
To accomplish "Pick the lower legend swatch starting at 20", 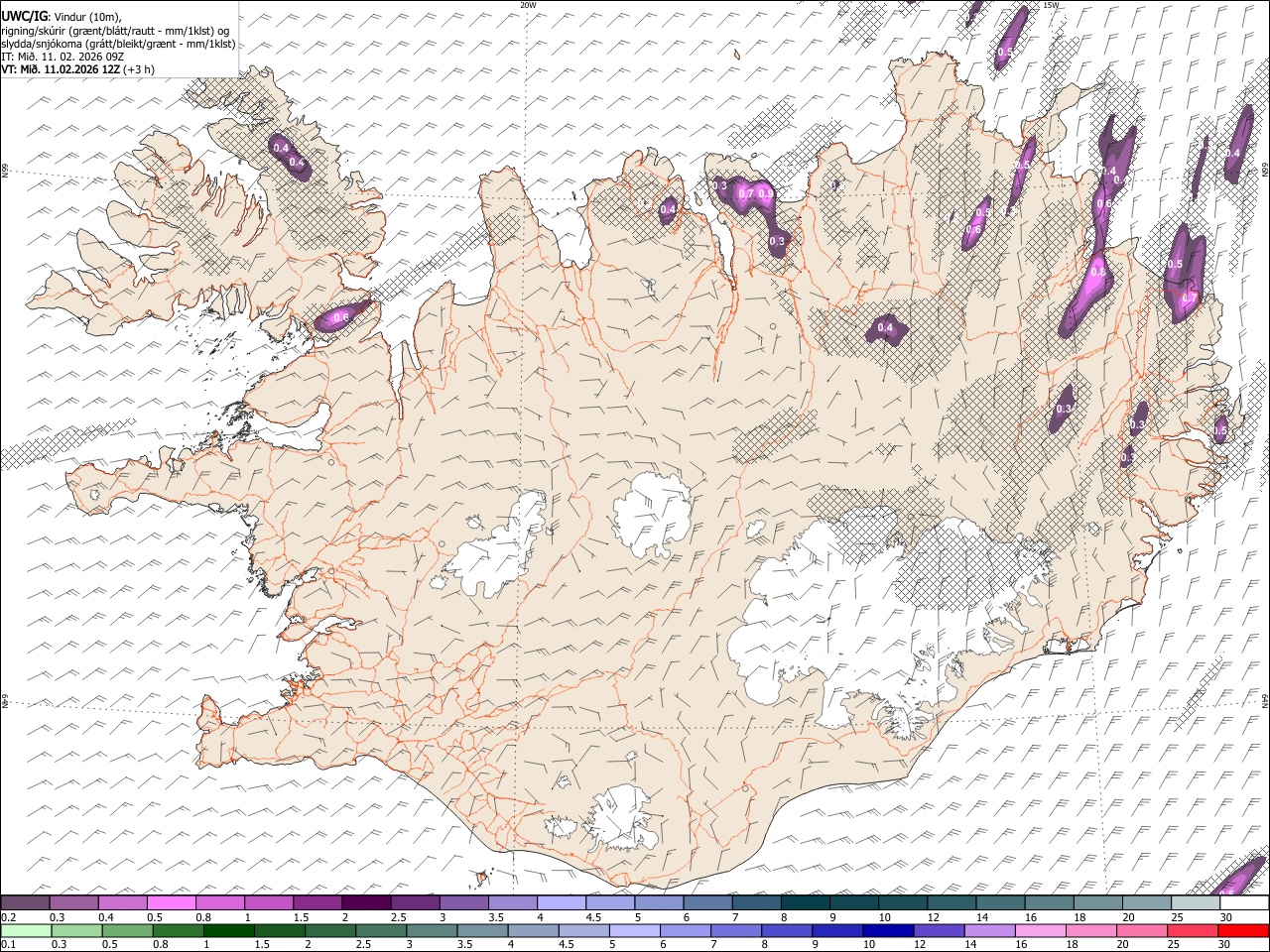I will click(x=1140, y=931).
